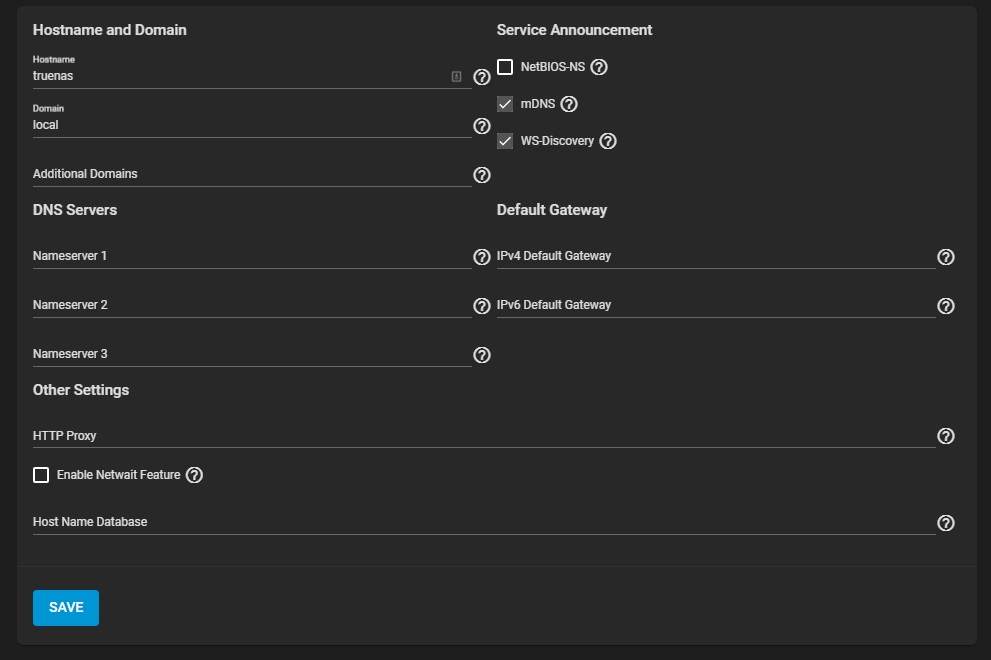Viewport: 991px width, 660px height.
Task: Click the IPv6 Default Gateway field
Action: (x=715, y=305)
